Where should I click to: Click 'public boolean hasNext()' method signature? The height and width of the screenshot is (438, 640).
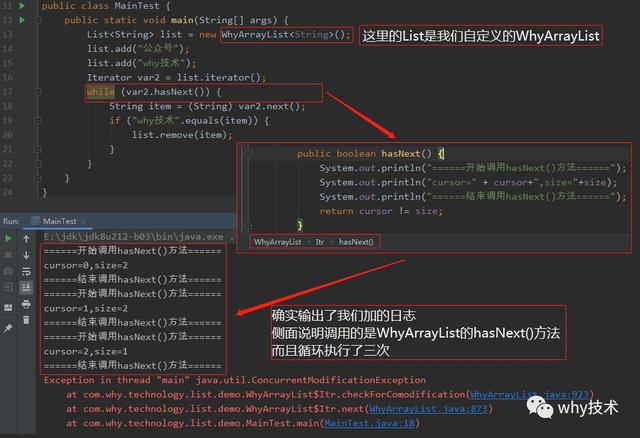[364, 153]
